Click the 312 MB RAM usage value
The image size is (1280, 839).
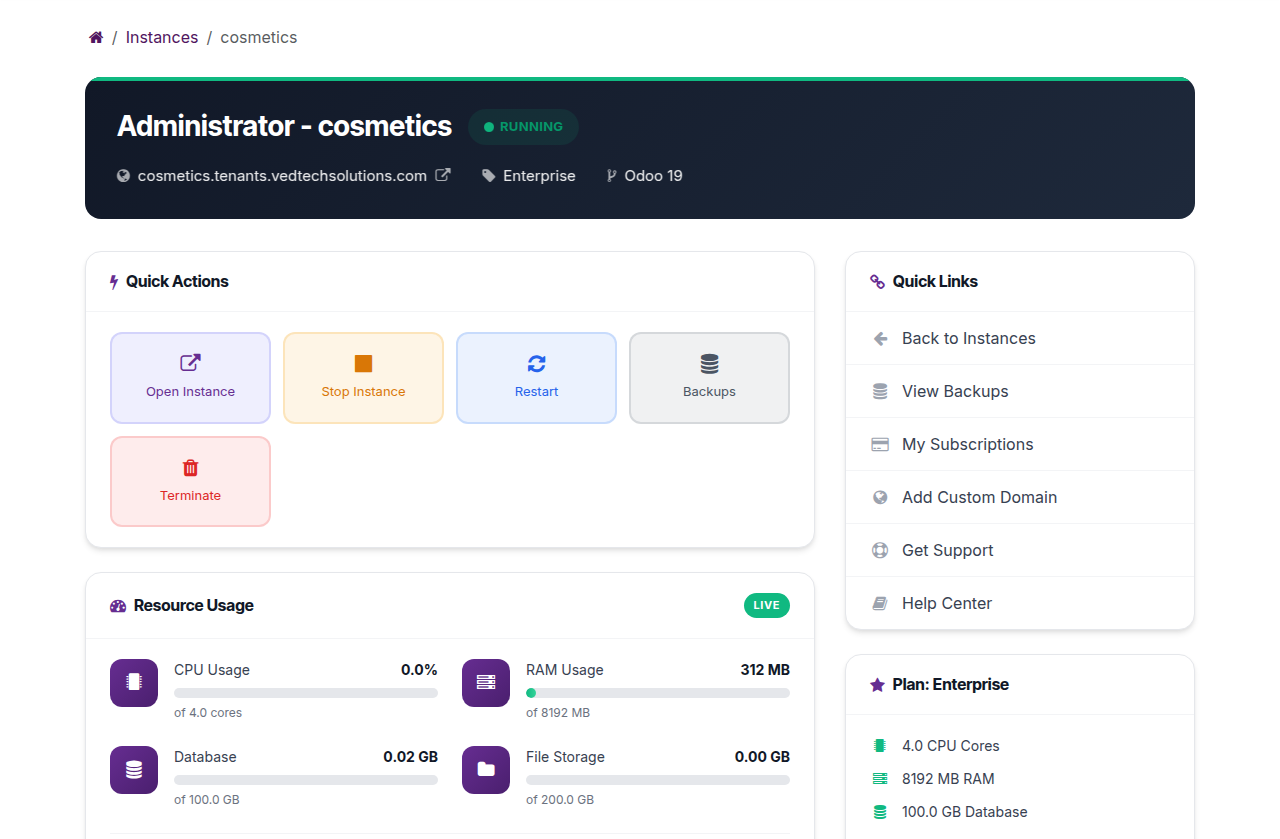click(x=765, y=670)
